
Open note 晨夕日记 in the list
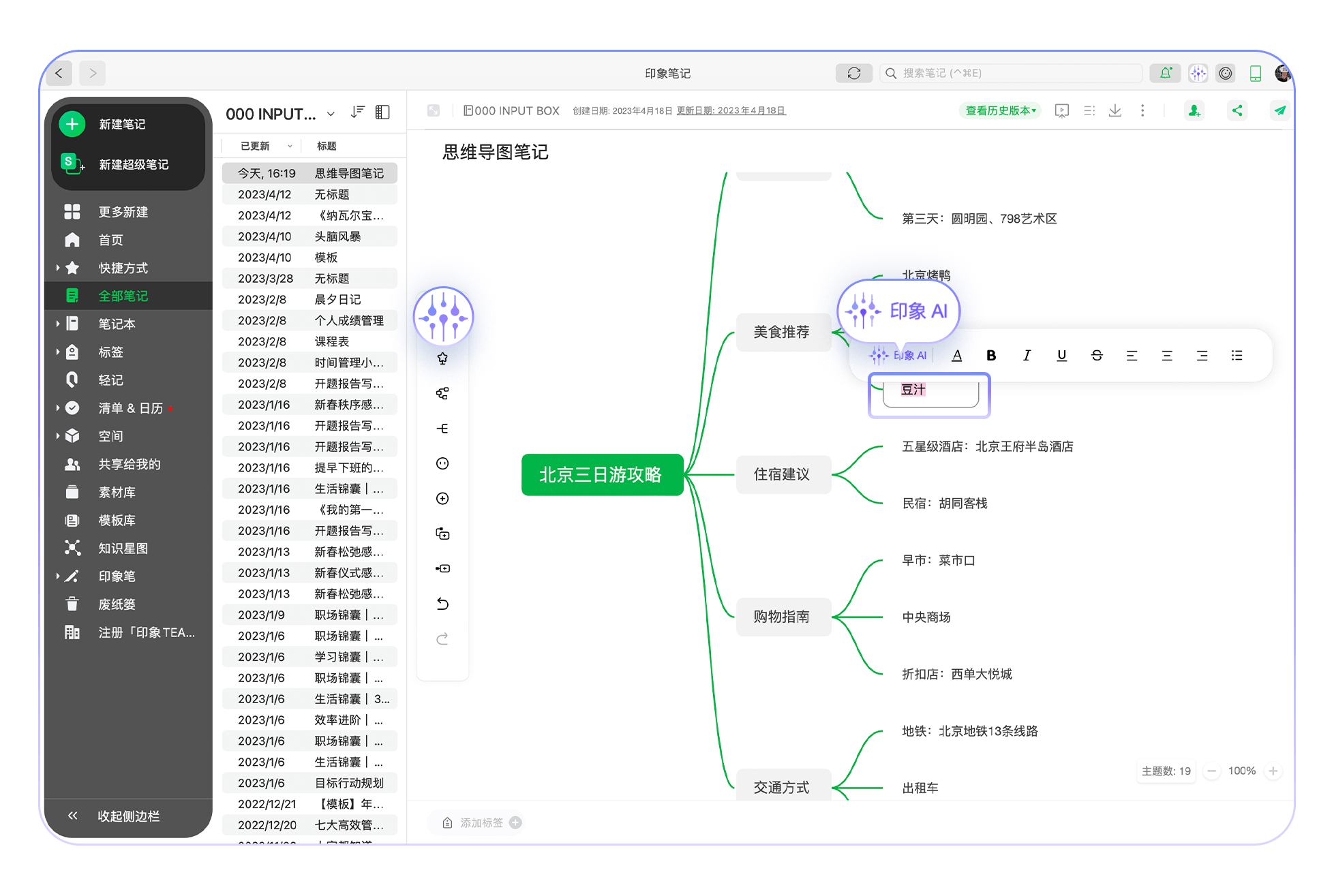tap(310, 300)
